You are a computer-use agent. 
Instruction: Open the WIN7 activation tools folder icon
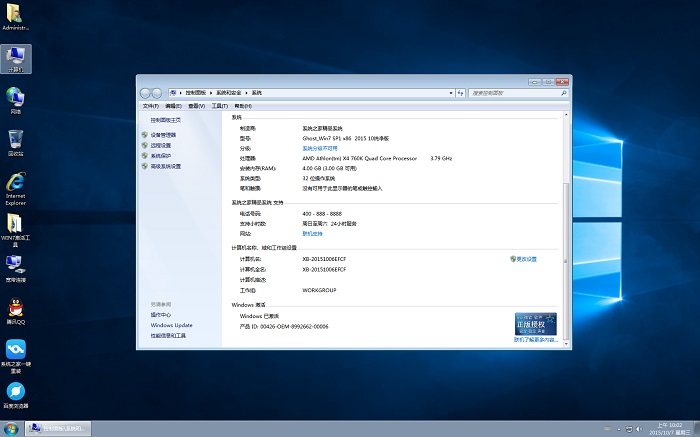pyautogui.click(x=16, y=230)
